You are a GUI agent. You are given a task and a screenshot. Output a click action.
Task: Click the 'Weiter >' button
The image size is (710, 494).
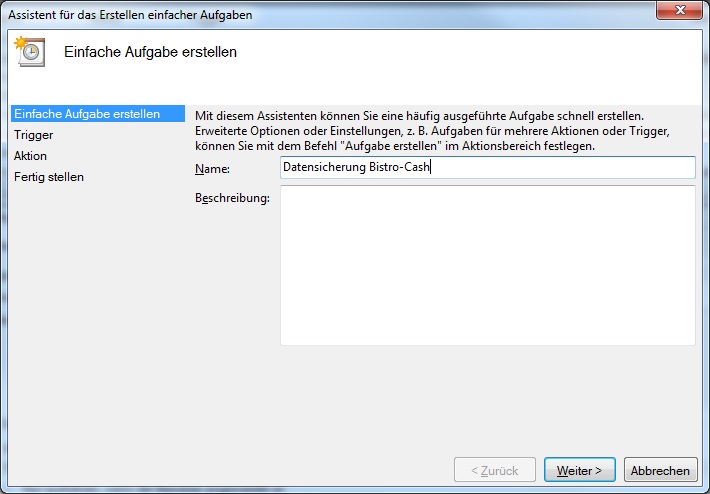point(580,470)
